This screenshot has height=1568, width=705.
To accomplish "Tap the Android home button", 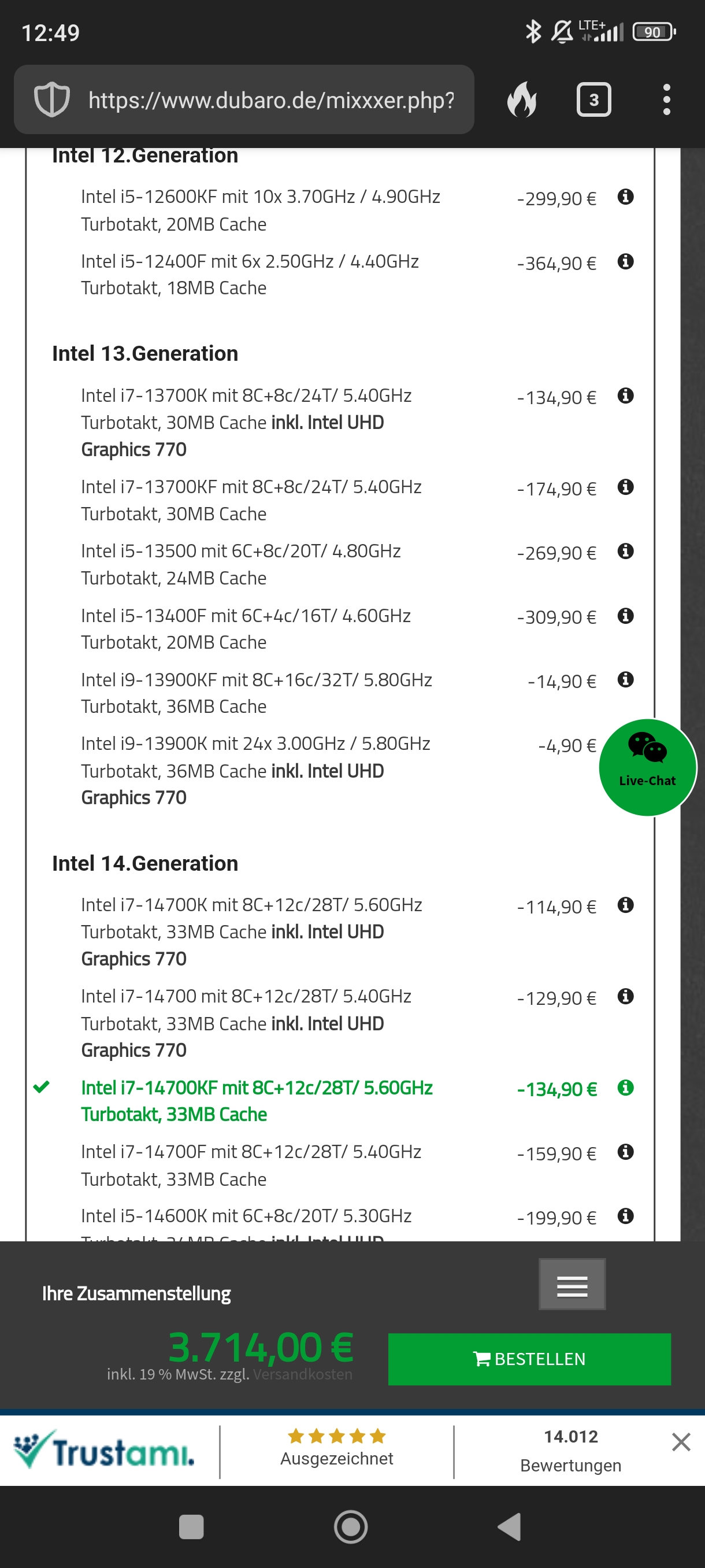I will pos(351,1526).
